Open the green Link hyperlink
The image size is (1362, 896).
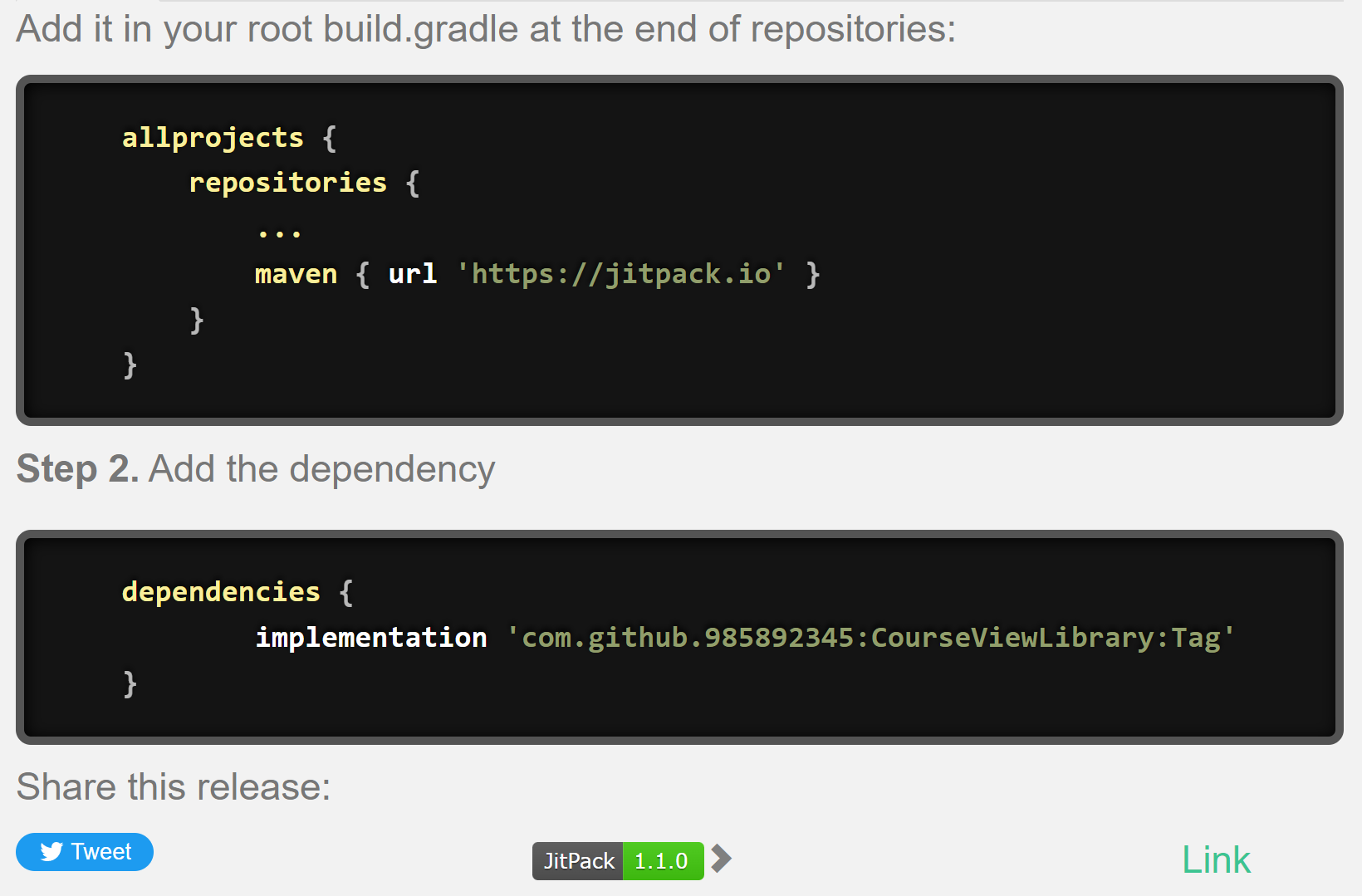point(1216,860)
